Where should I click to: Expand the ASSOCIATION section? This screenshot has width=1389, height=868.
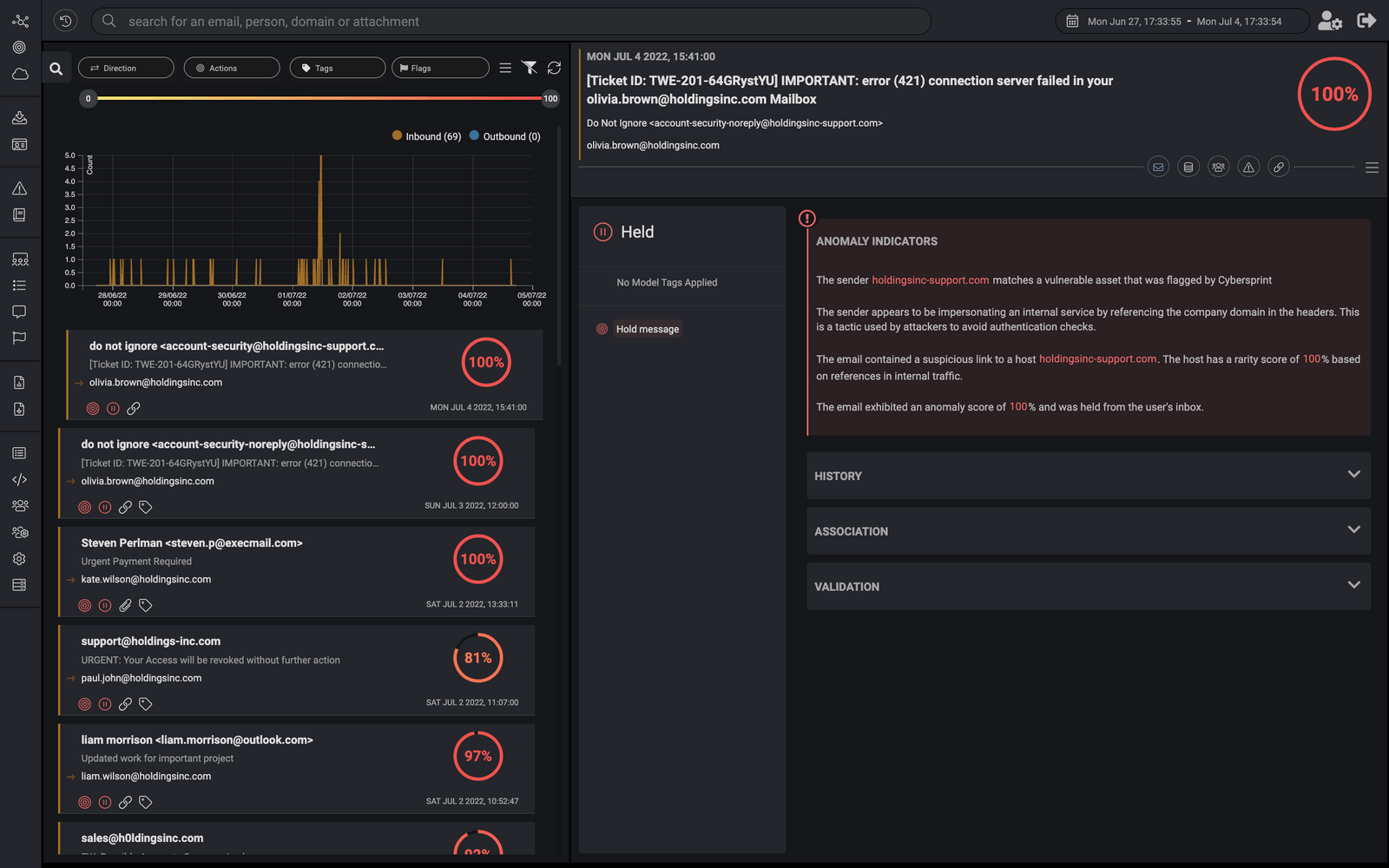[x=1089, y=530]
